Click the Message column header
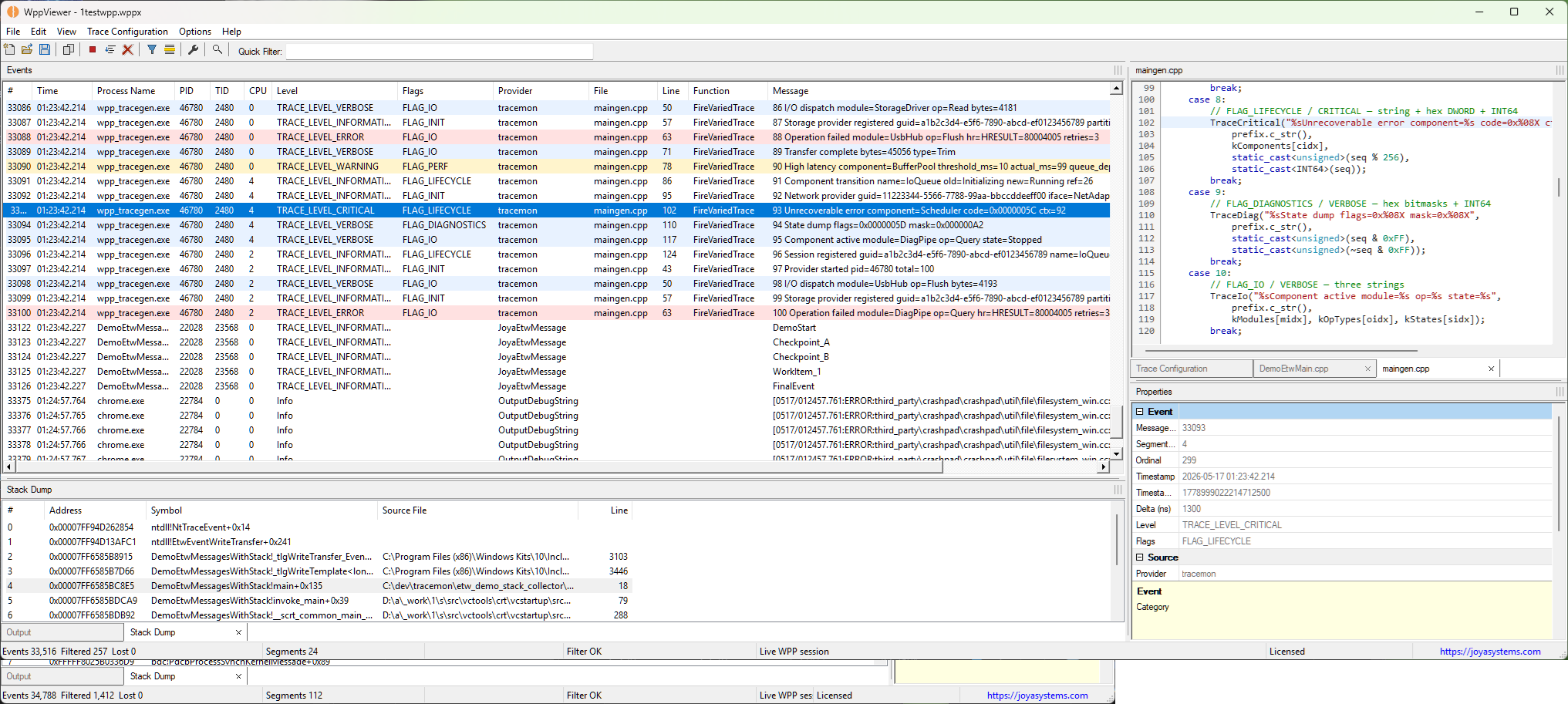Screen dimensions: 1568x704 coord(939,91)
